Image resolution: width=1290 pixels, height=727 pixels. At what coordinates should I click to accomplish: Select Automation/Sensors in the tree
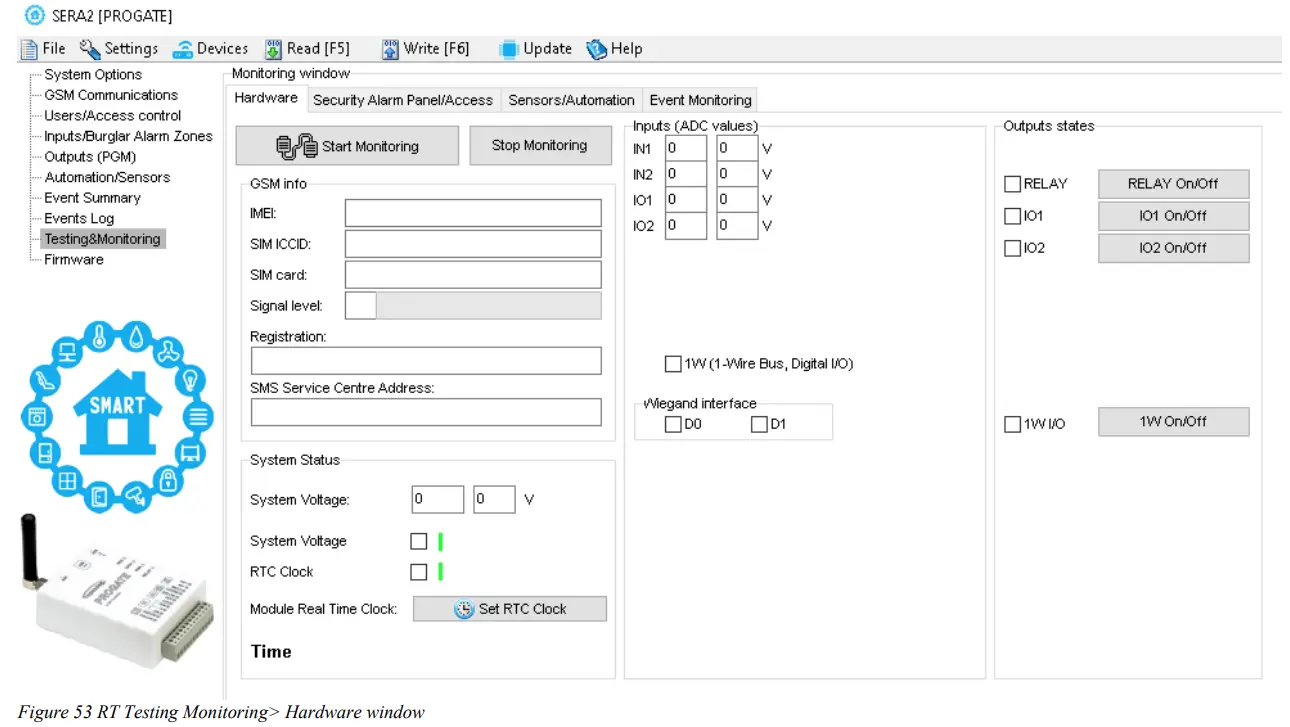point(107,177)
